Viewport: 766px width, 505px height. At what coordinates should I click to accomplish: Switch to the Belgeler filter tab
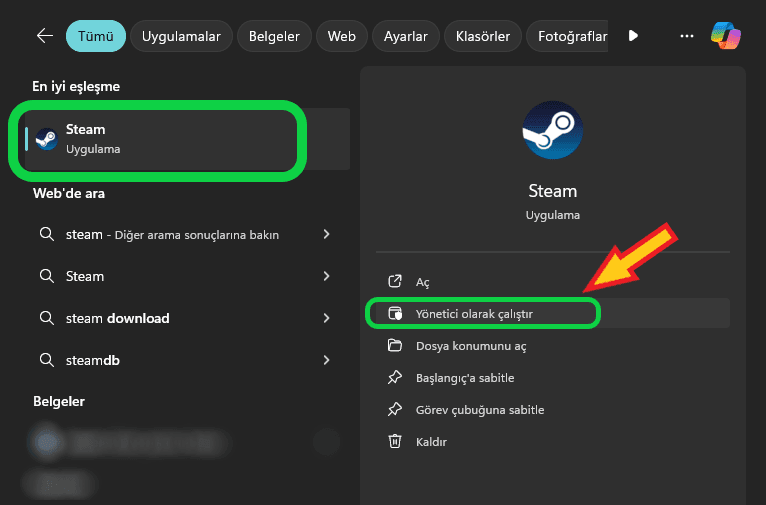tap(275, 36)
